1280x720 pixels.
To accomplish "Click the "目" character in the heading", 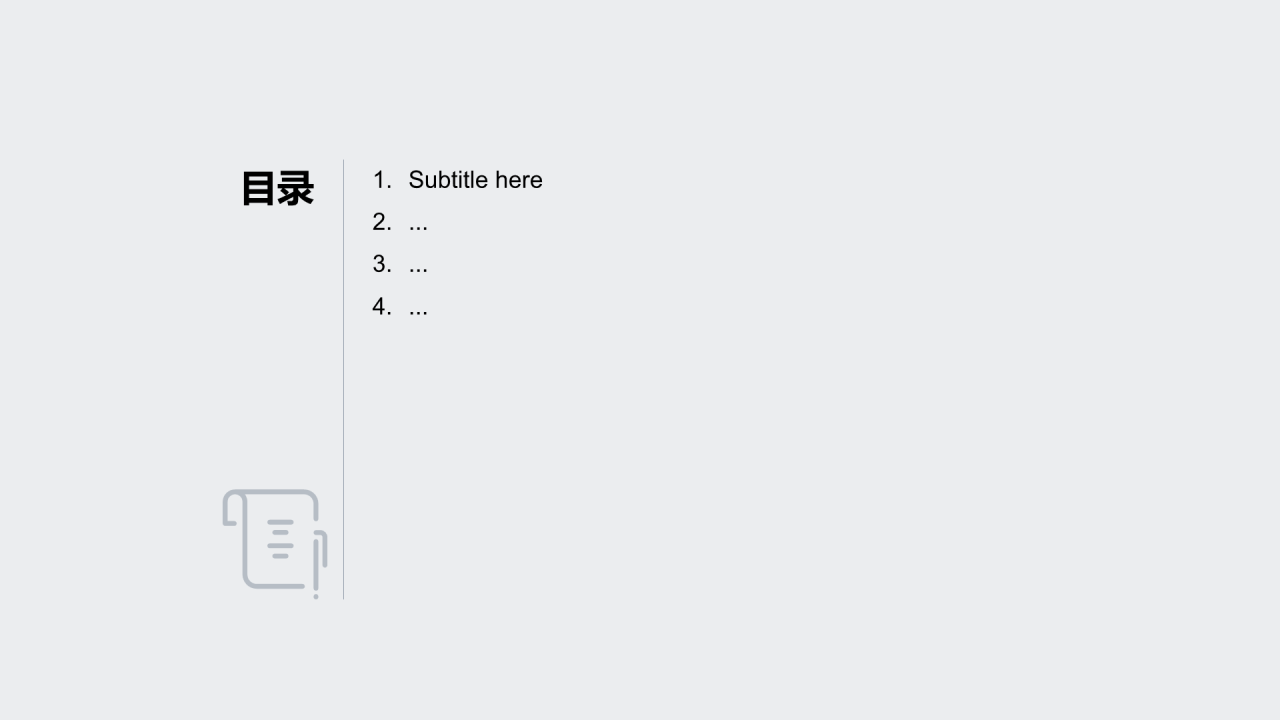I will point(259,188).
